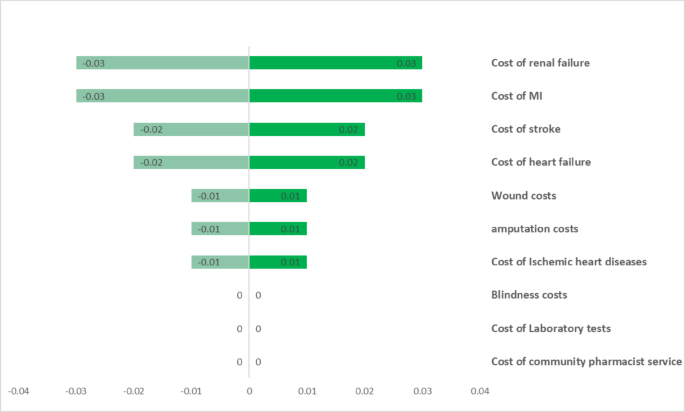Screen dimensions: 685x412
Task: Click the 'Cost of renal failure' label
Action: coord(540,63)
